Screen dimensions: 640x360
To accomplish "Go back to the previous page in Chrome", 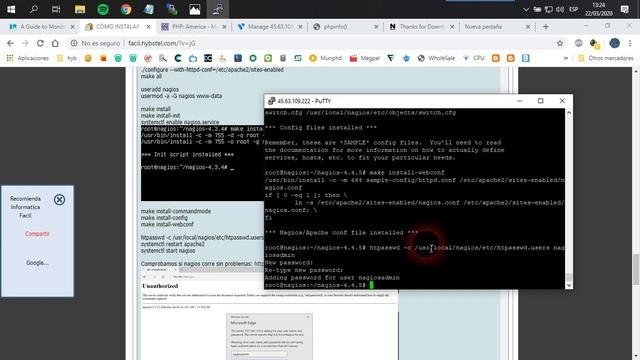I will [10, 43].
